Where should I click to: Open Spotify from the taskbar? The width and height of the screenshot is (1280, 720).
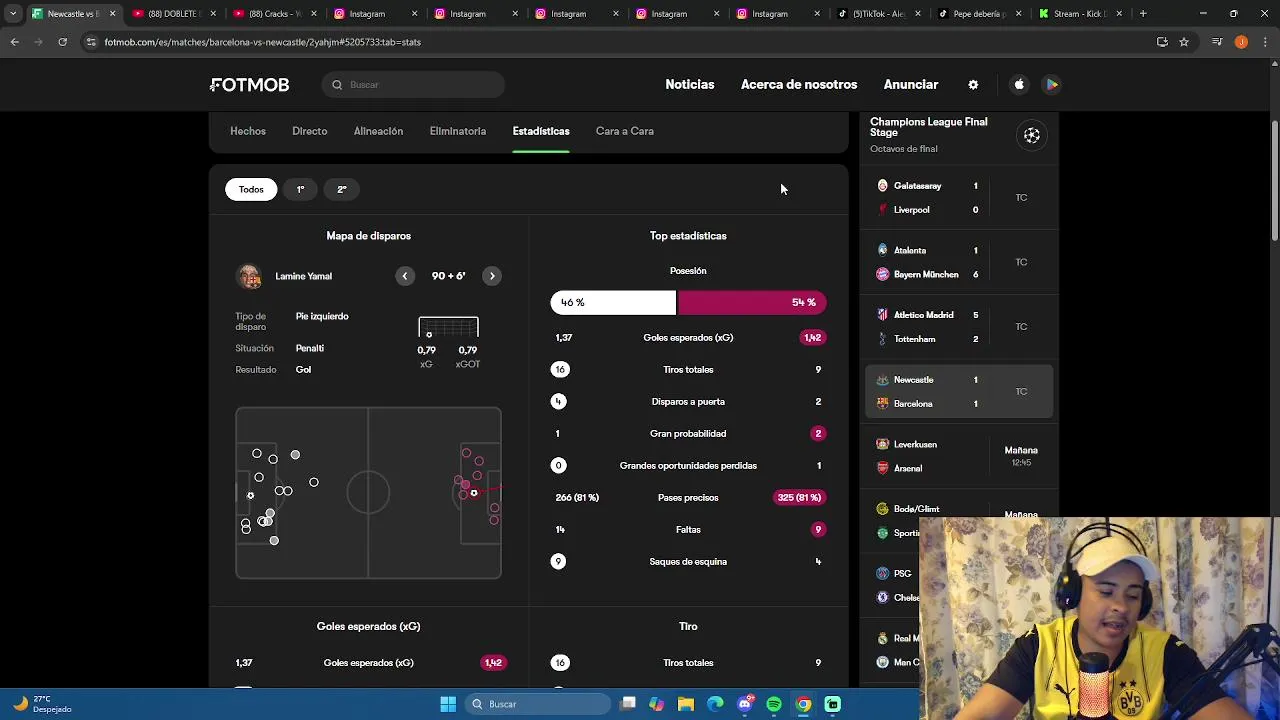[x=774, y=704]
